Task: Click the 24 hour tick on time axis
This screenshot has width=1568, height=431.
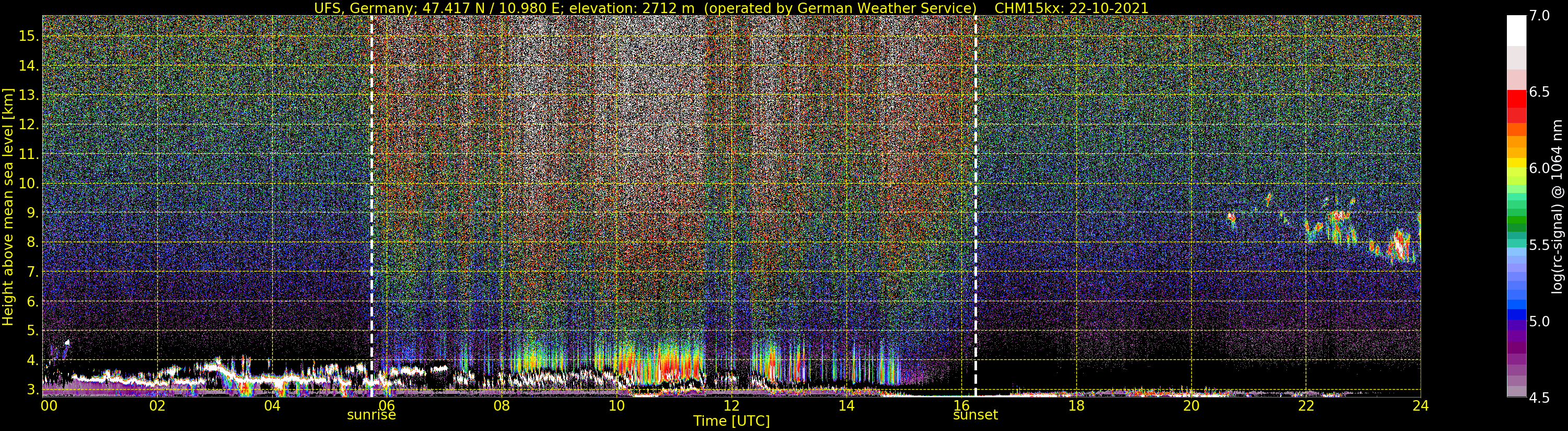Action: pyautogui.click(x=1420, y=406)
